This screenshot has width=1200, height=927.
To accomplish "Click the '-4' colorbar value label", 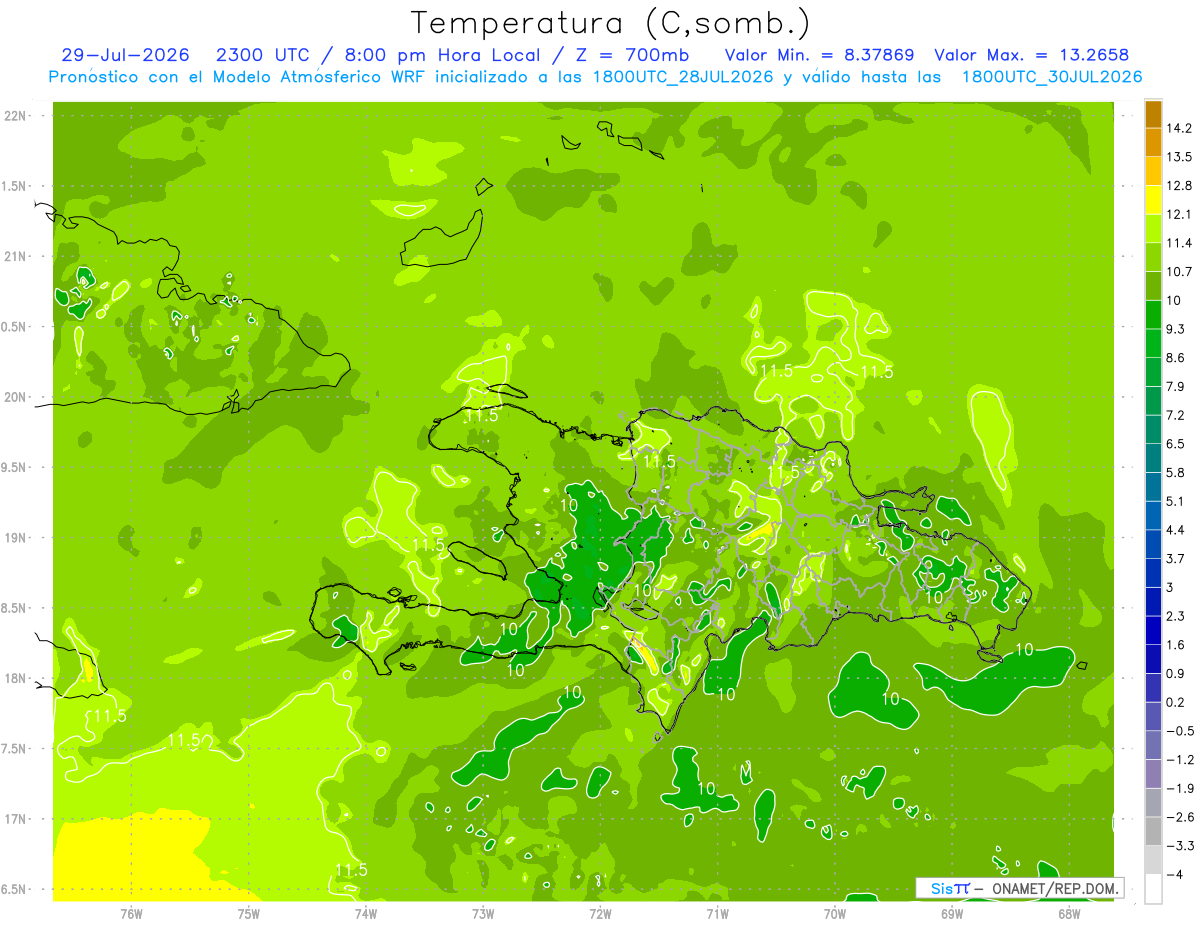I will (1174, 875).
